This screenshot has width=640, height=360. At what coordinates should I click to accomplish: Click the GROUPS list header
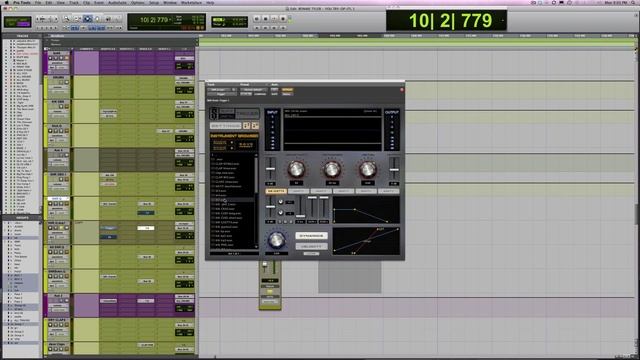point(22,218)
